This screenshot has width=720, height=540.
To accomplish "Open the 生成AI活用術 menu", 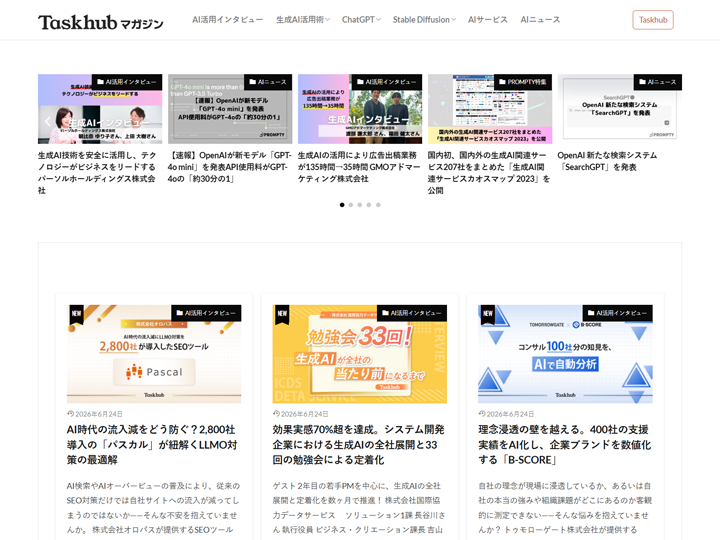I will pyautogui.click(x=300, y=20).
